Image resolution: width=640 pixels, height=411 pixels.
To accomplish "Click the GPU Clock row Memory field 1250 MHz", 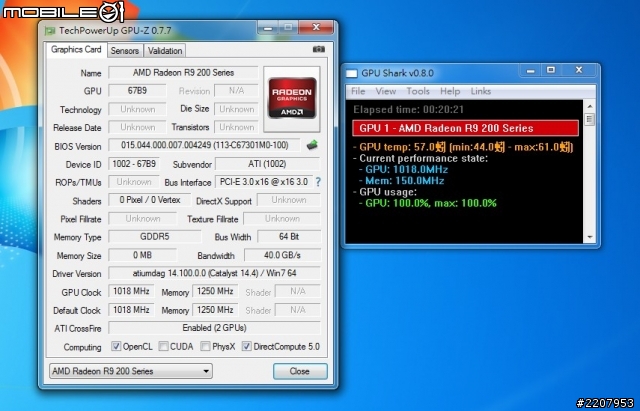I will [215, 291].
